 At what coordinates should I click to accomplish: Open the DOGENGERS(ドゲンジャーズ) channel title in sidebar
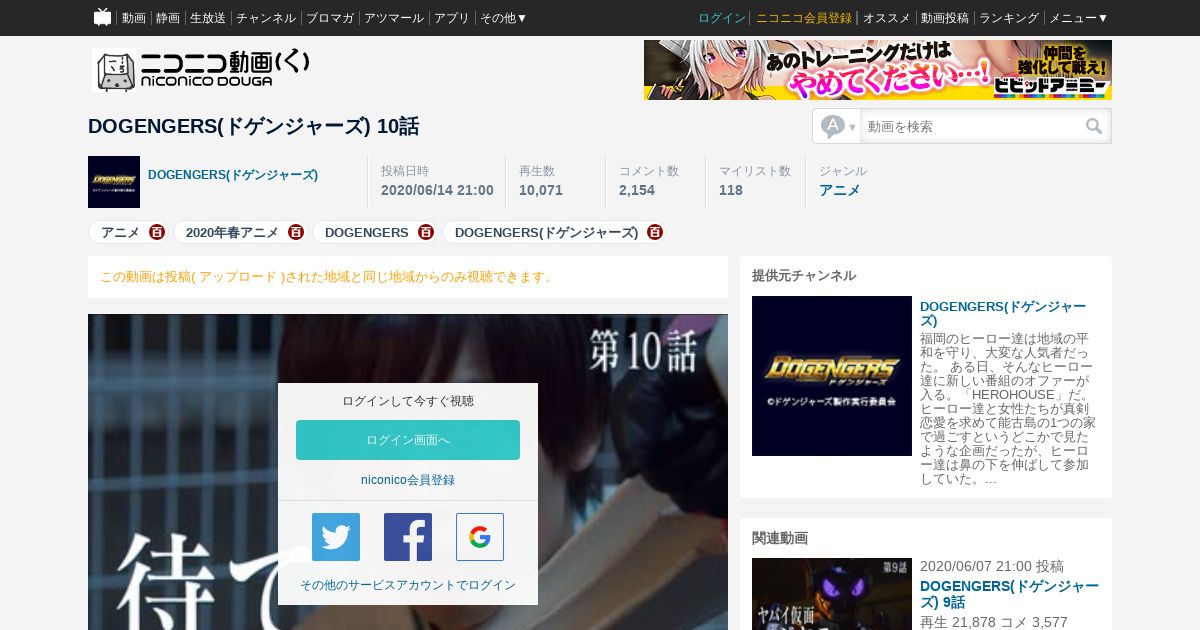[x=1003, y=313]
